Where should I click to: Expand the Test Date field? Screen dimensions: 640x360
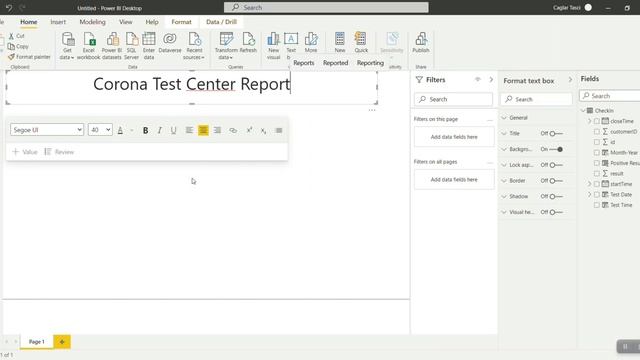tap(589, 195)
